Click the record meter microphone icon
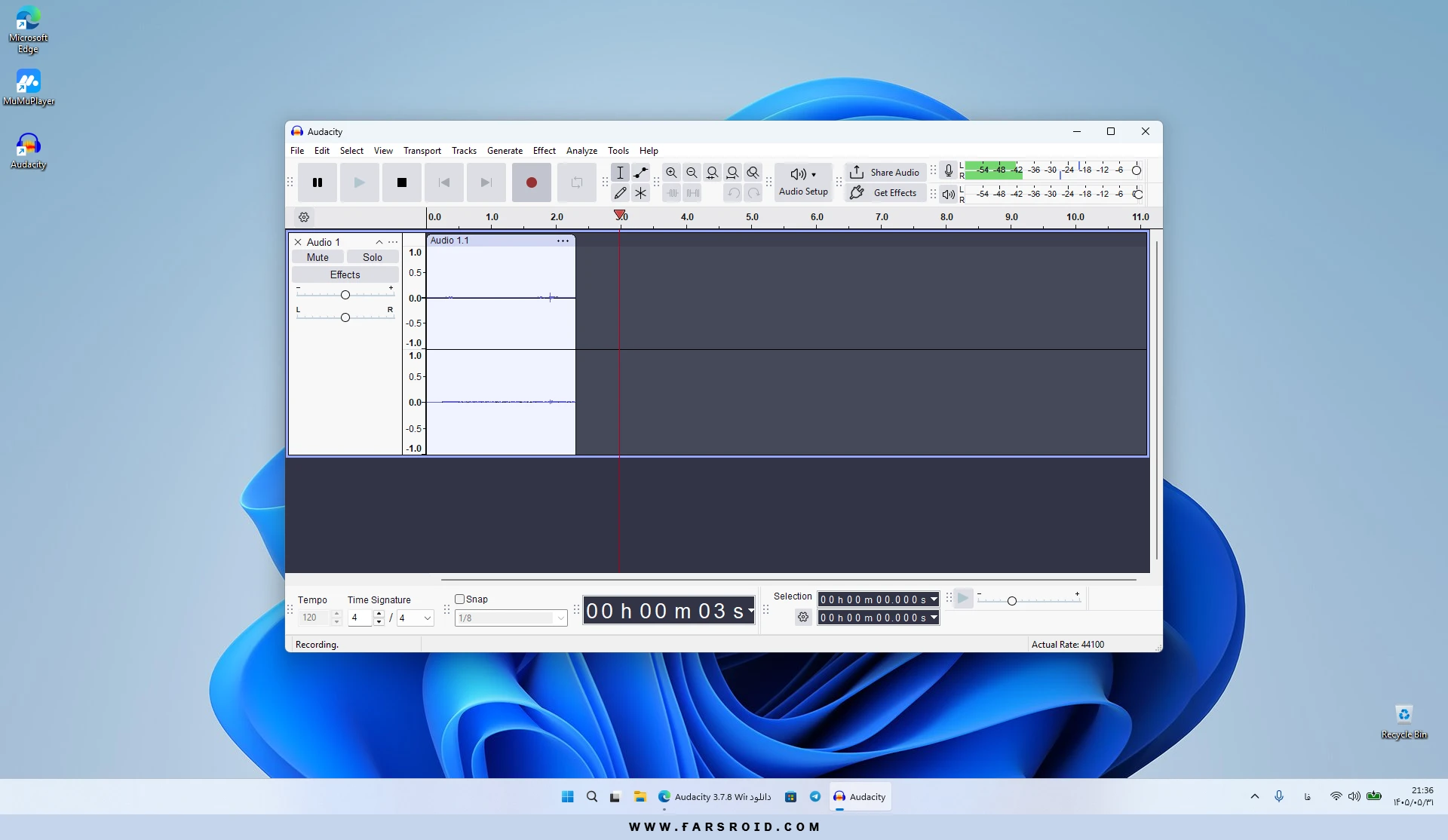This screenshot has width=1448, height=840. (949, 170)
